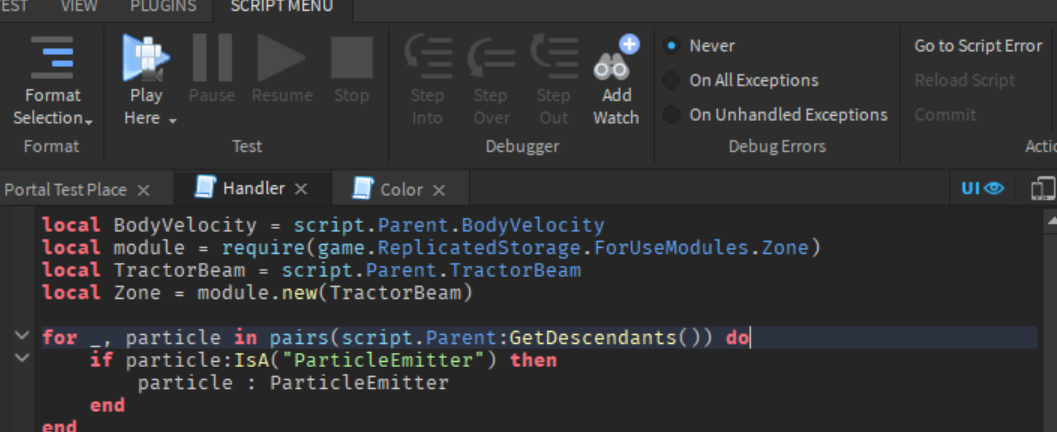
Task: Click the Step Out debugger icon
Action: coord(553,58)
